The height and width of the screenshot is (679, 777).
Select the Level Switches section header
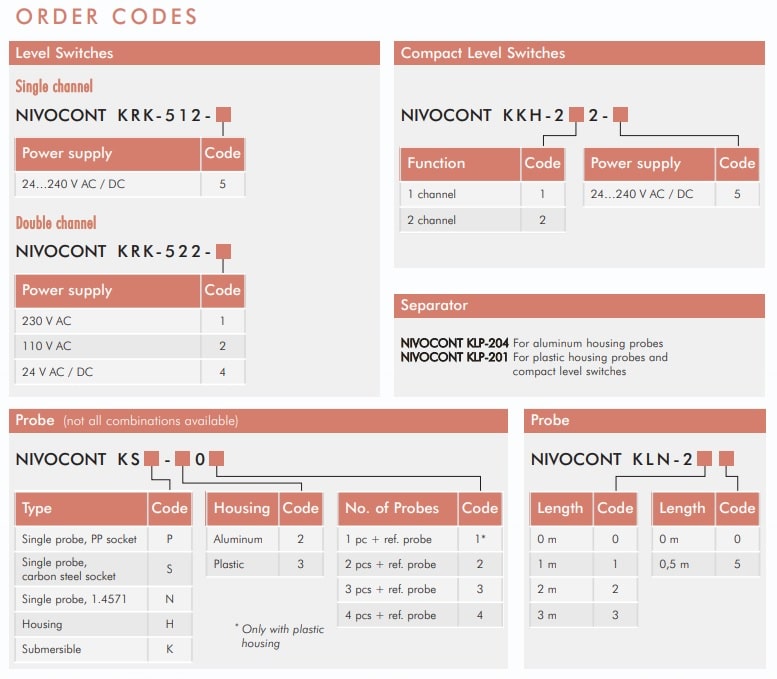click(x=194, y=53)
